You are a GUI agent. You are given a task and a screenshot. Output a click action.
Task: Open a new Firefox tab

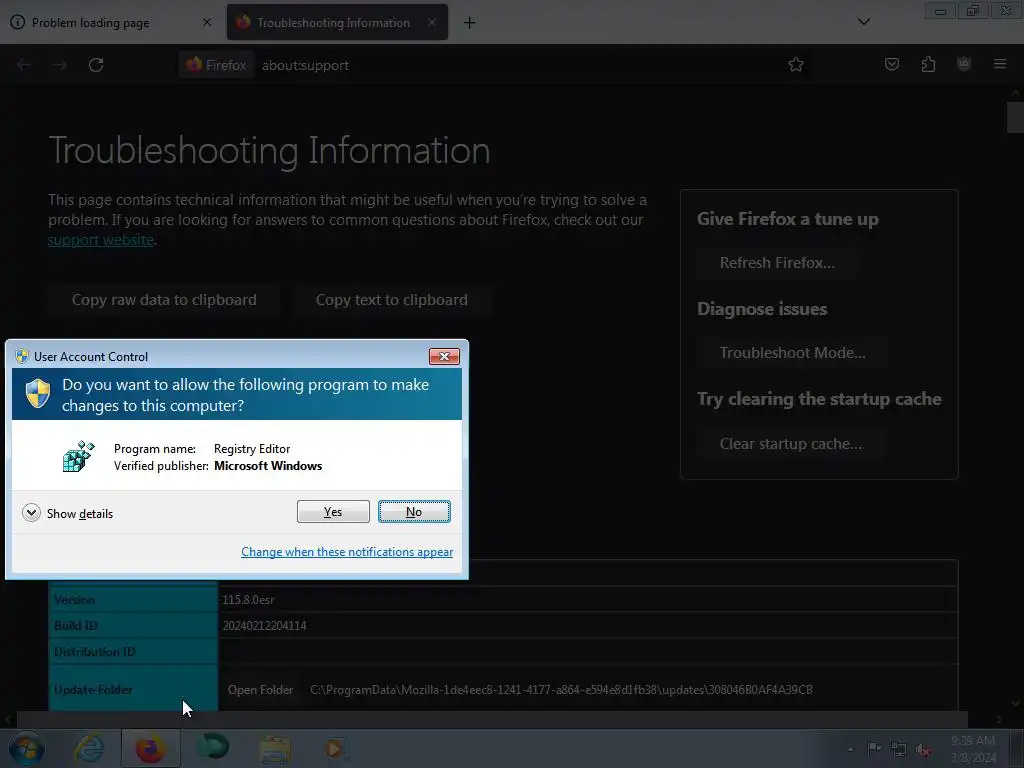pyautogui.click(x=470, y=23)
